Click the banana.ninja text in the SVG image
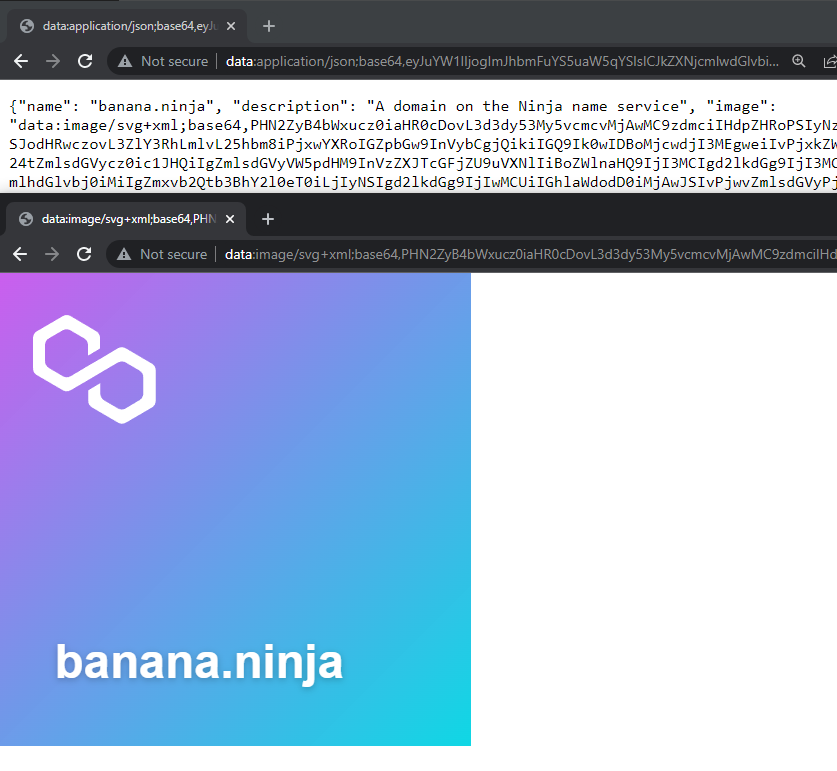 coord(199,663)
